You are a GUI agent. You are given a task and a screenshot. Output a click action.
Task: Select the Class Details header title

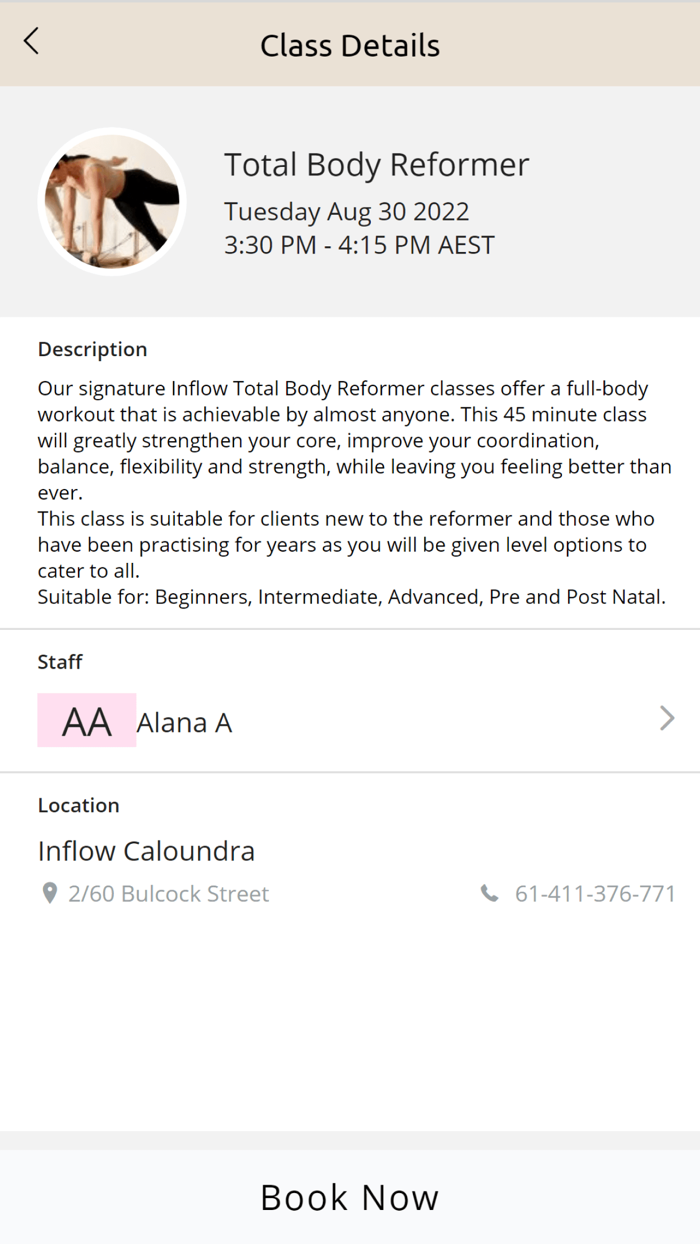[350, 44]
